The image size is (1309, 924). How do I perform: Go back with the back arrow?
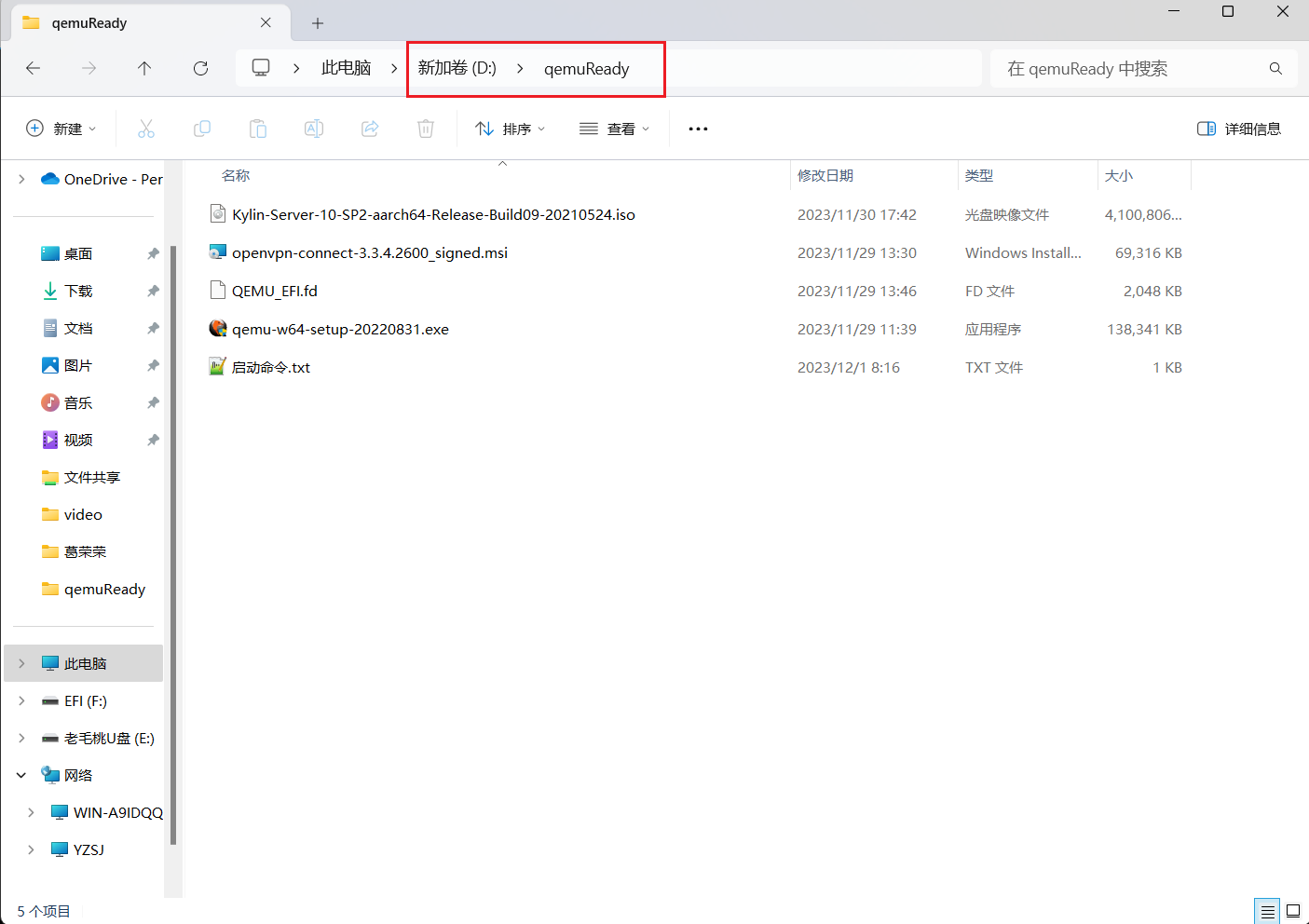click(x=34, y=68)
